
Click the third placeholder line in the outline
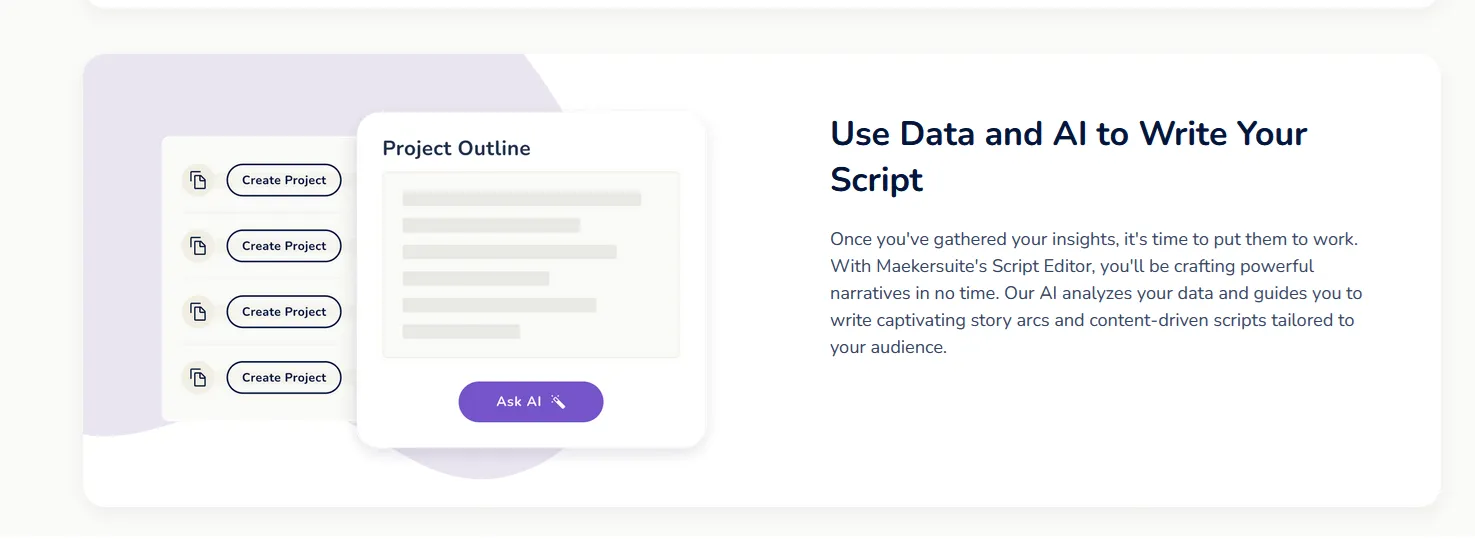click(x=509, y=252)
